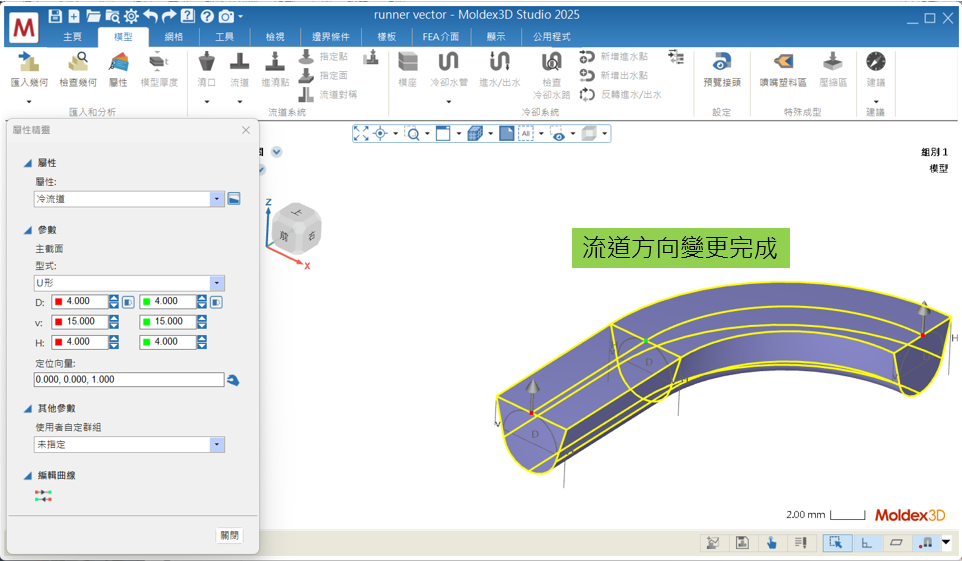Click the orientation vector pick icon
Screen dimensions: 962x561
(x=233, y=380)
